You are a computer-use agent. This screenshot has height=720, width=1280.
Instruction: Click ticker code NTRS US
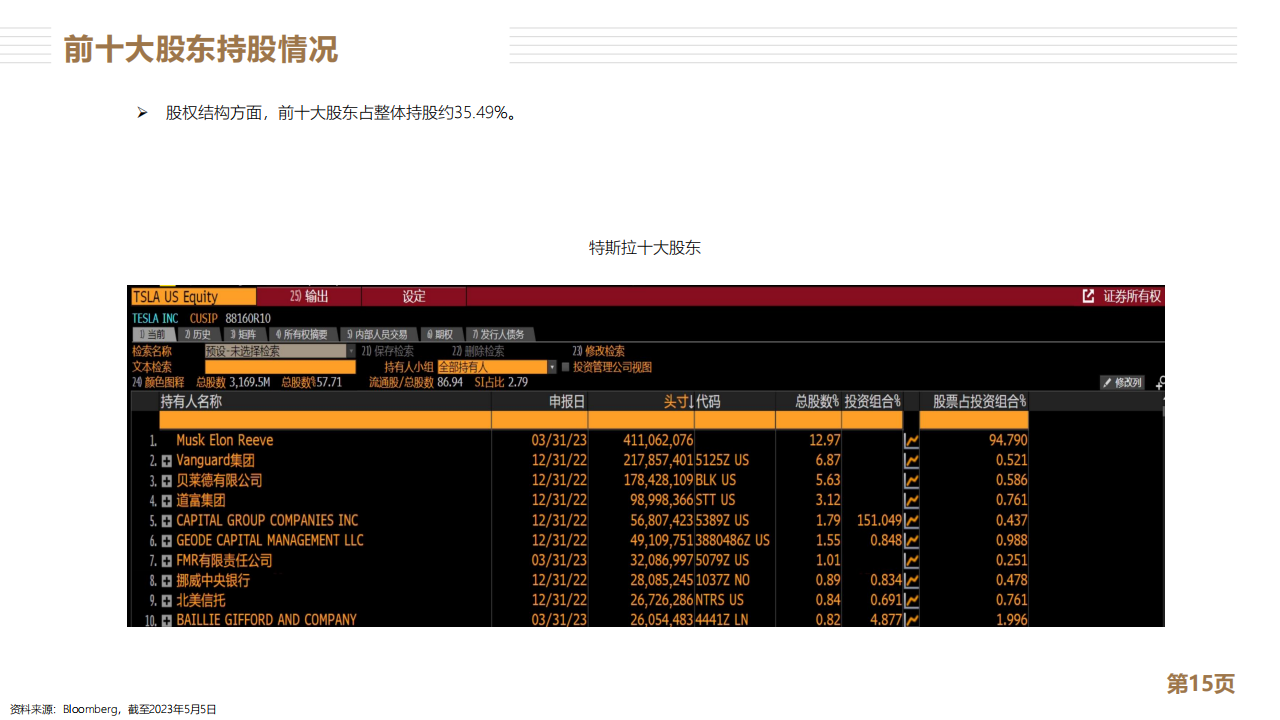pos(720,600)
